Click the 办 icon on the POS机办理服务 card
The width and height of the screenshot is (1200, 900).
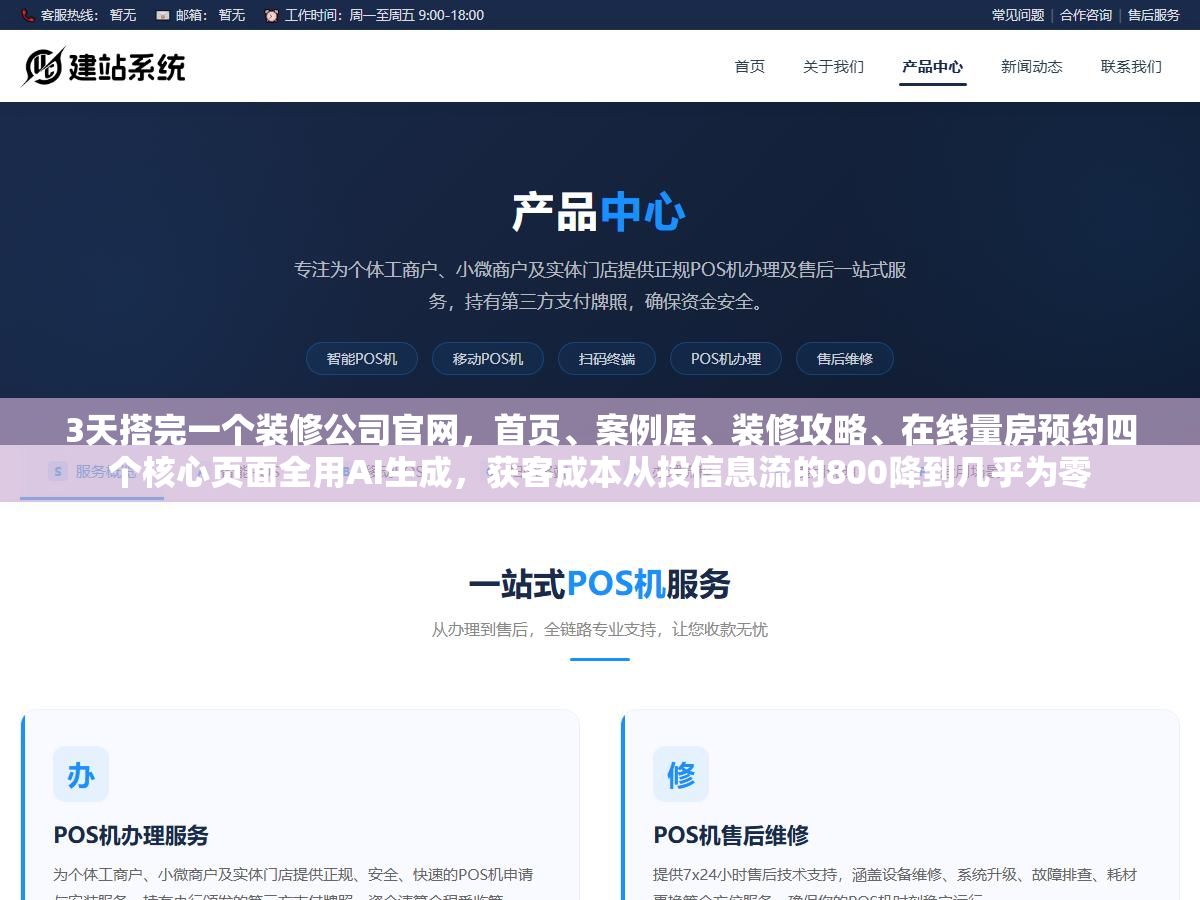pyautogui.click(x=81, y=774)
